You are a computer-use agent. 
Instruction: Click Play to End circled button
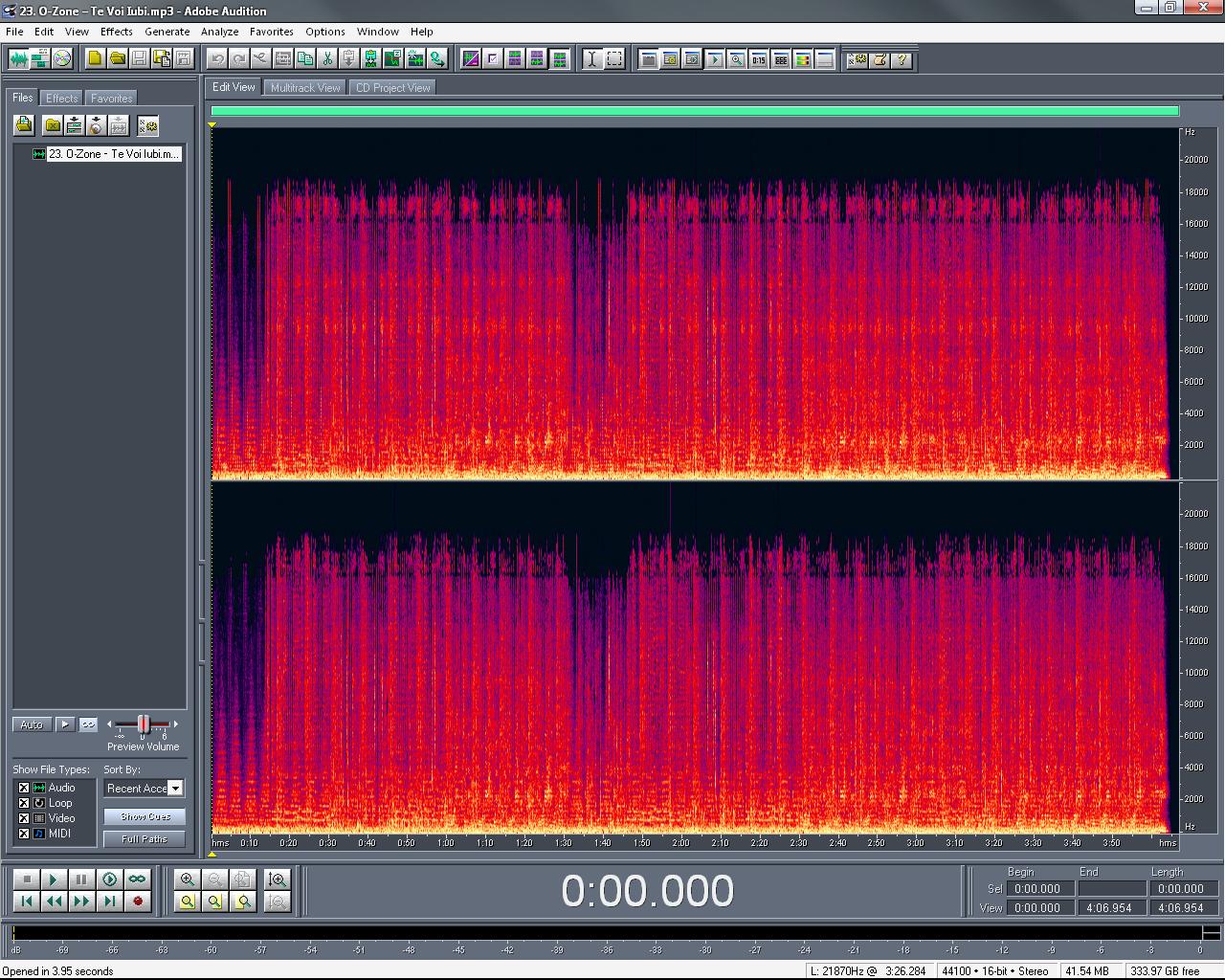tap(109, 879)
